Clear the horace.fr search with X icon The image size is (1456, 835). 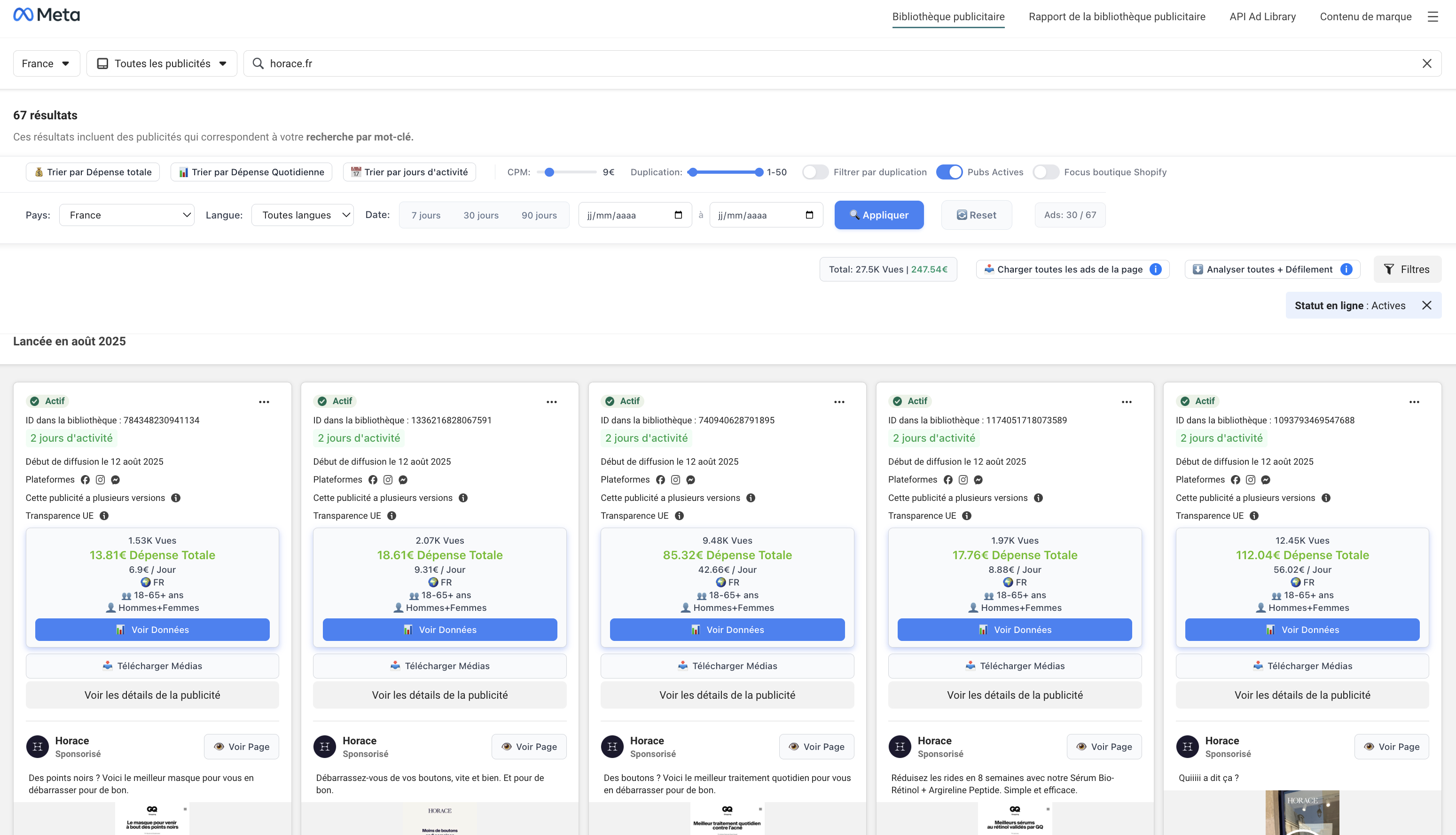1427,63
